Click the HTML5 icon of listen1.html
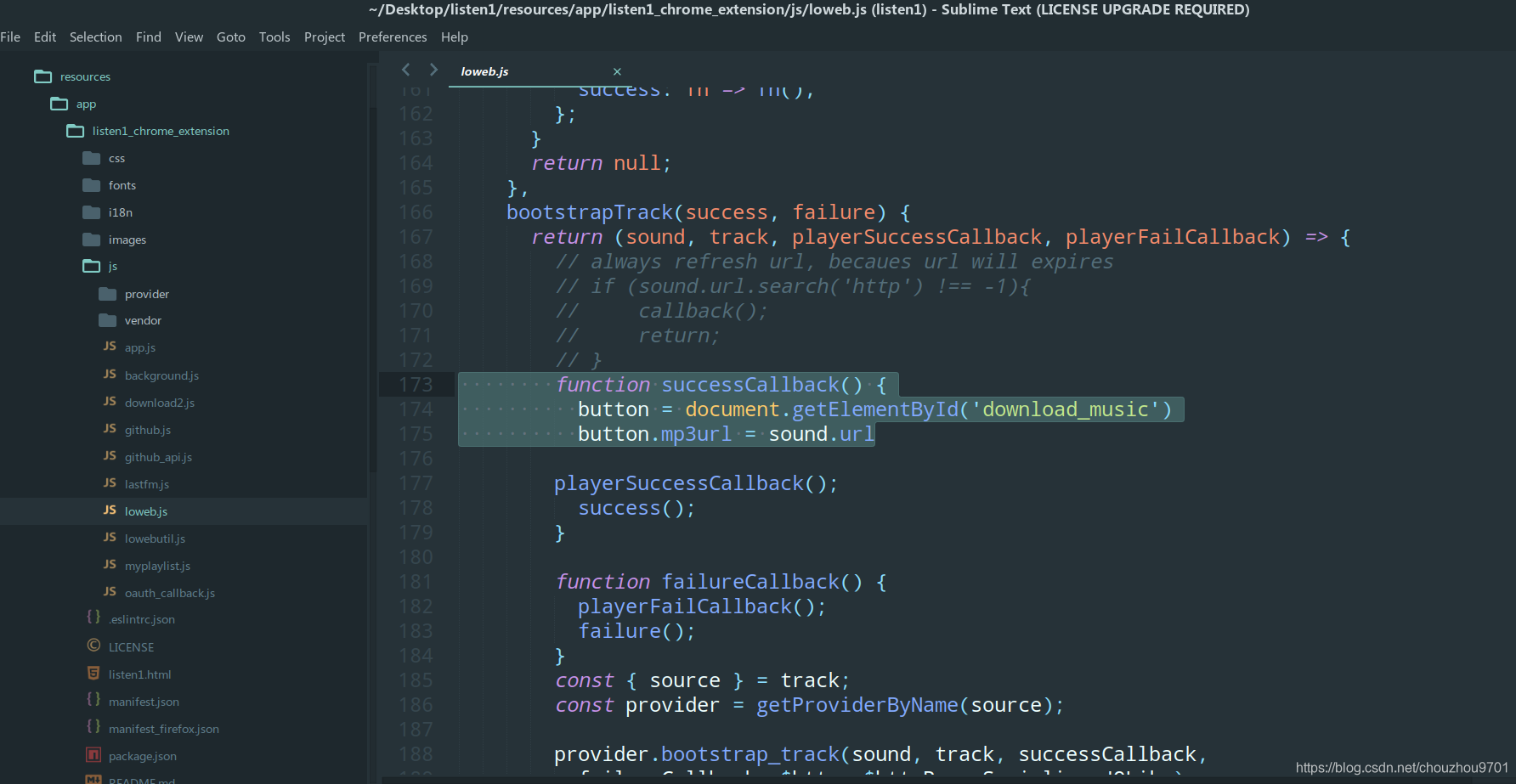 (x=93, y=673)
